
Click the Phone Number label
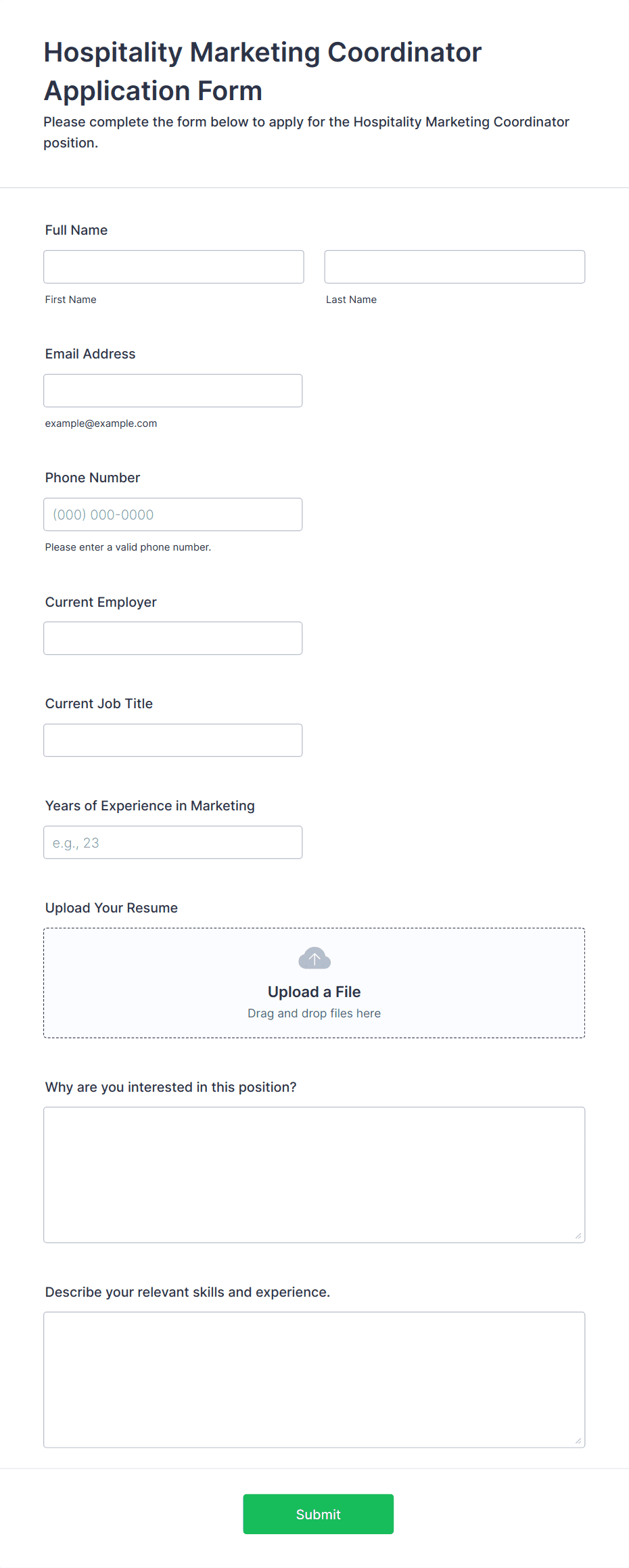point(93,478)
